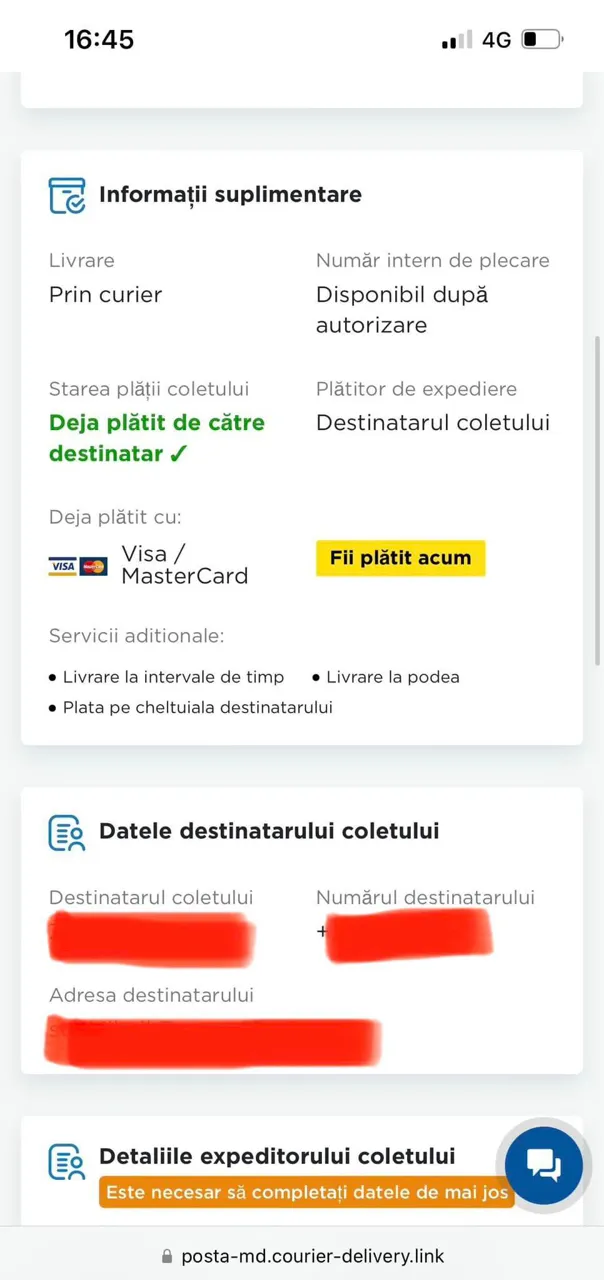Screen dimensions: 604x1280
Task: Tap the battery icon in the status bar
Action: [542, 40]
